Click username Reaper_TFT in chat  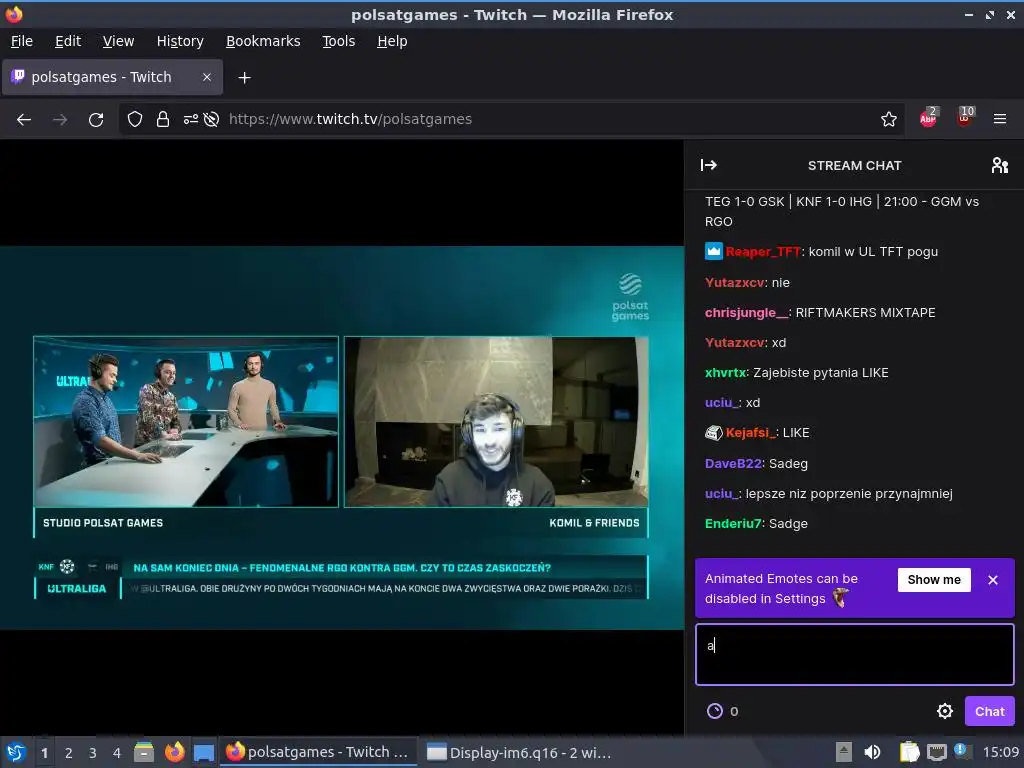763,252
